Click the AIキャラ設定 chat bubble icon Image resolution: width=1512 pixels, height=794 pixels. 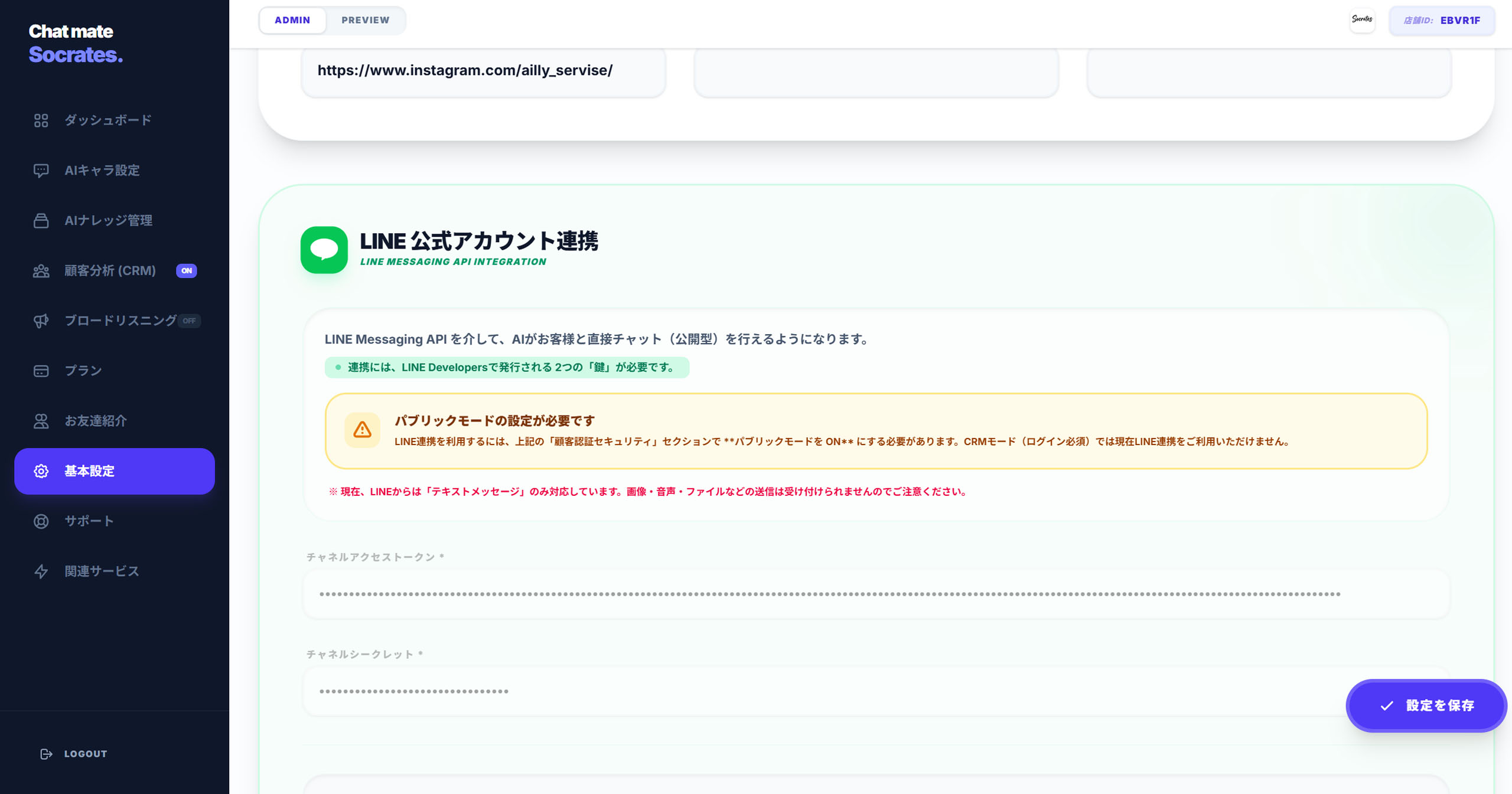click(x=41, y=171)
